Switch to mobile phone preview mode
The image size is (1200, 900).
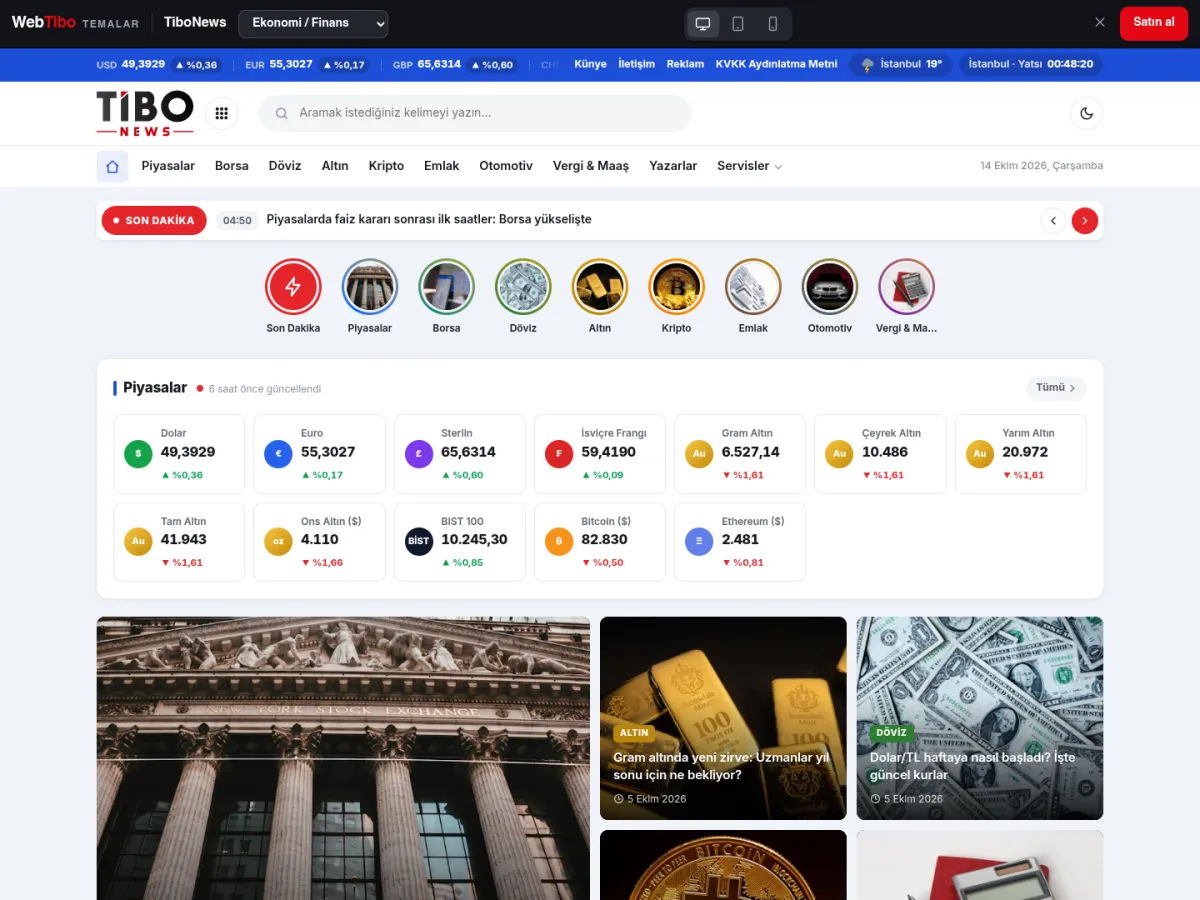tap(773, 24)
